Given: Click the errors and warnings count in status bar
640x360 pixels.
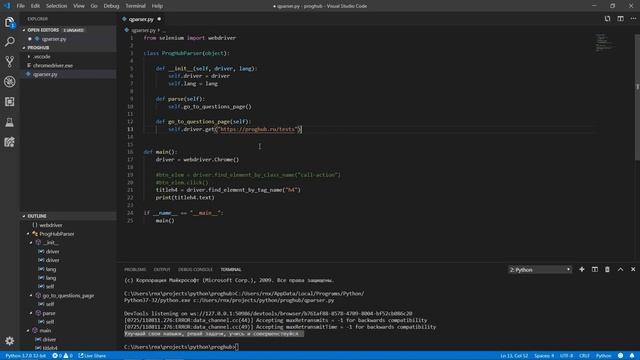Looking at the screenshot, I should coord(62,356).
